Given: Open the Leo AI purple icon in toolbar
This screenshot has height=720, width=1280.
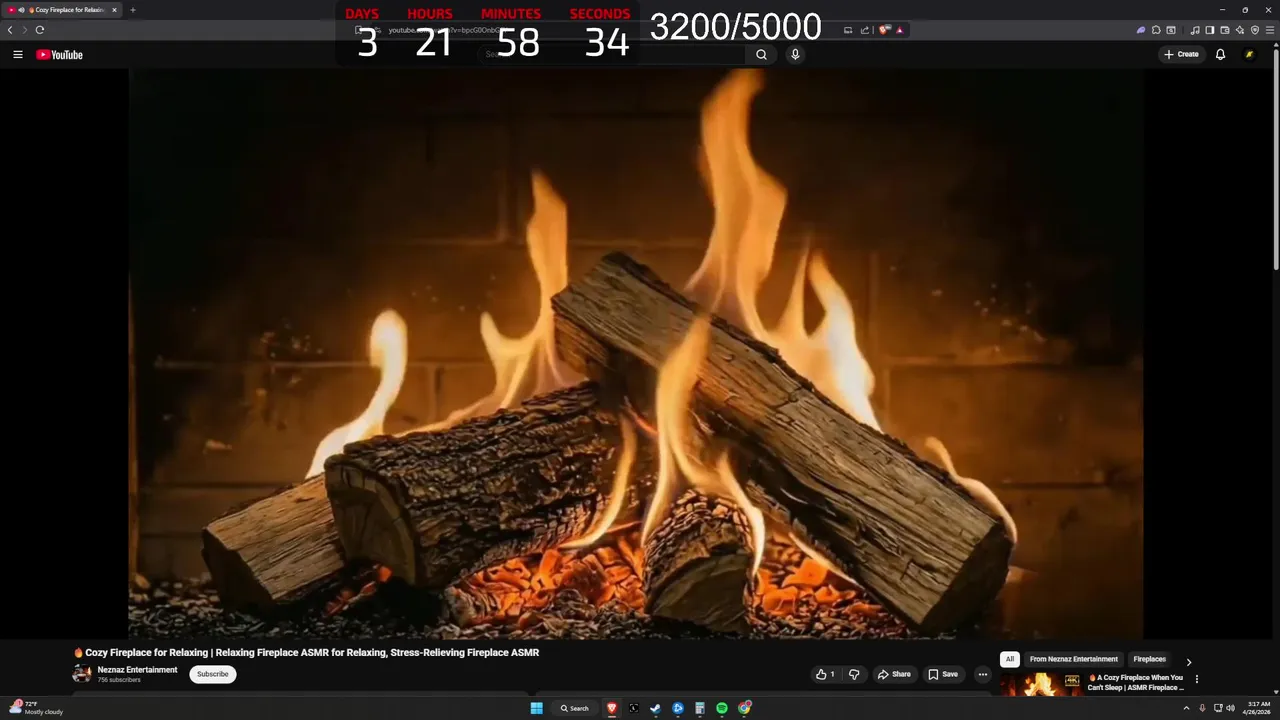Looking at the screenshot, I should click(x=1141, y=30).
